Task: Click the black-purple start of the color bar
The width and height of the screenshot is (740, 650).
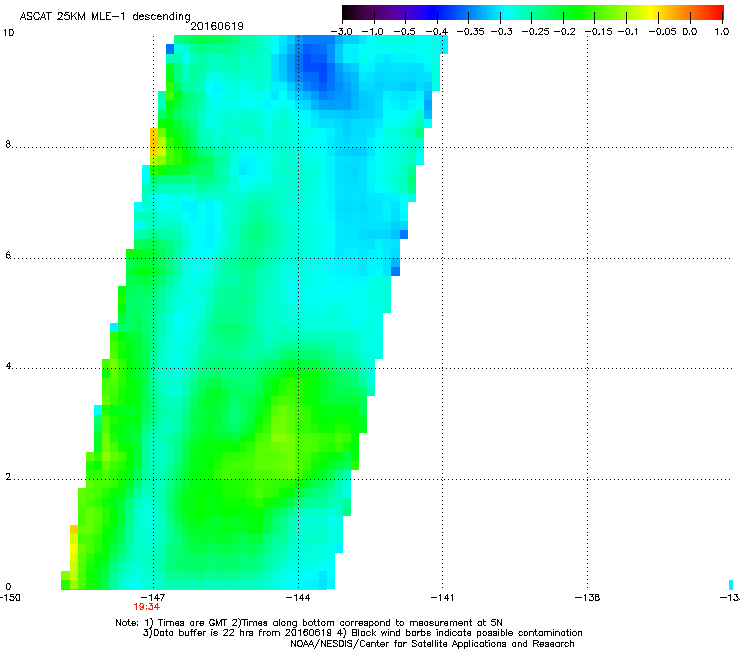Action: click(x=349, y=13)
